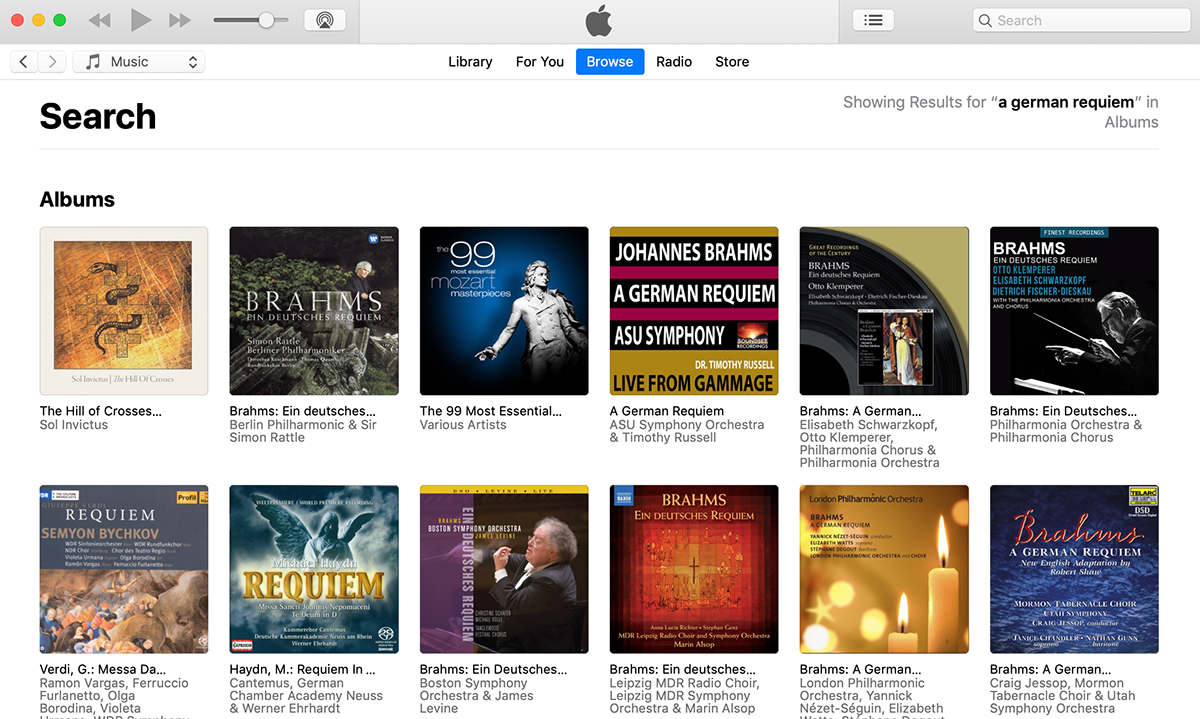This screenshot has height=719, width=1200.
Task: Open Semyon Bychkov Requiem album cover
Action: (124, 570)
